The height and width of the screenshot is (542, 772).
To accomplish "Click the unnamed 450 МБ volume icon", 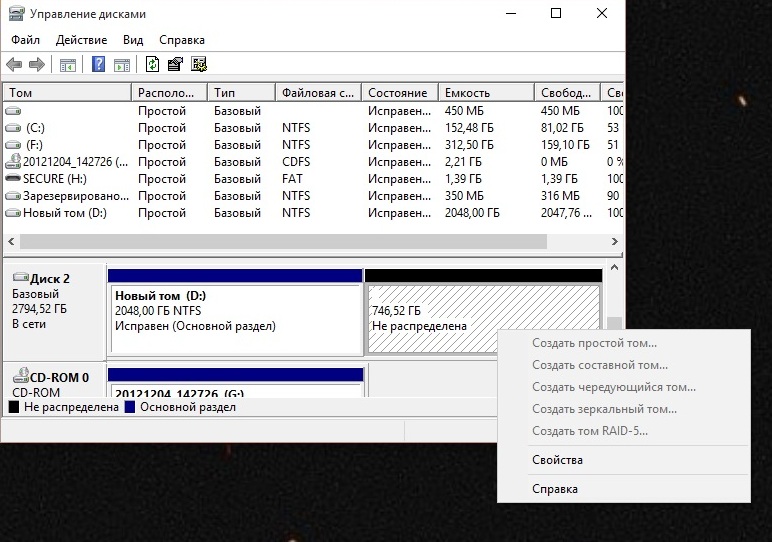I will pyautogui.click(x=13, y=111).
